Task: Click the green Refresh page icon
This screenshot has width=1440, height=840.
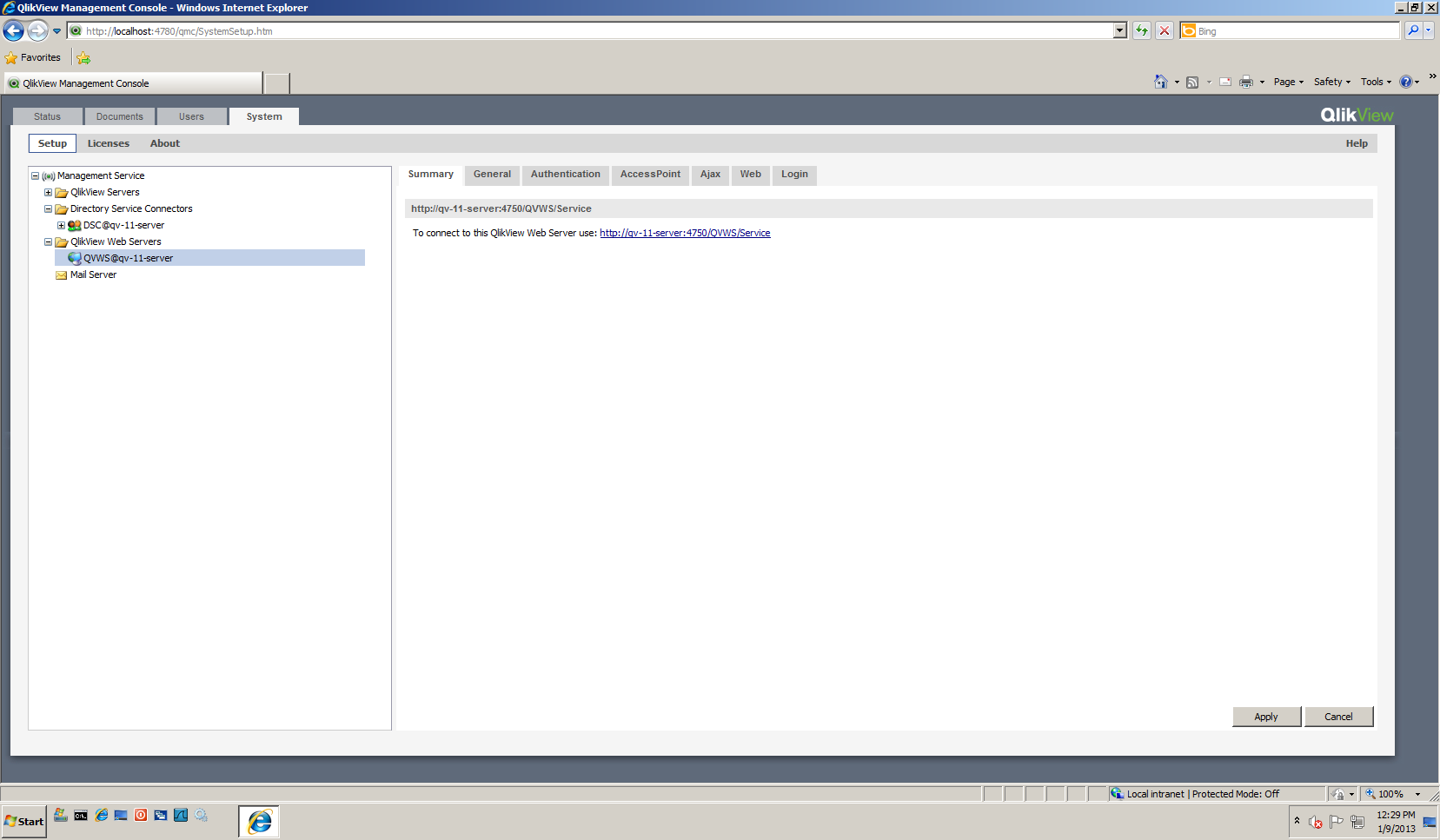Action: tap(1142, 31)
